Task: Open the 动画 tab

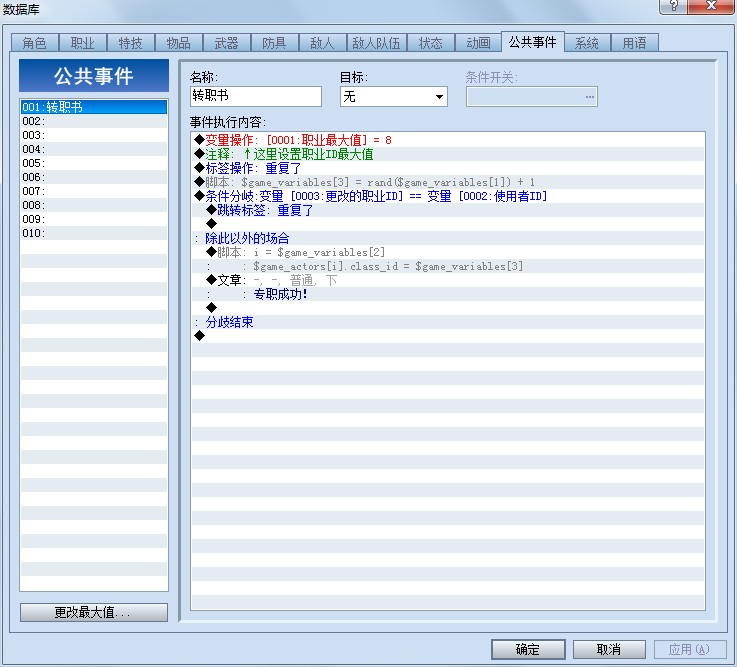Action: click(478, 43)
